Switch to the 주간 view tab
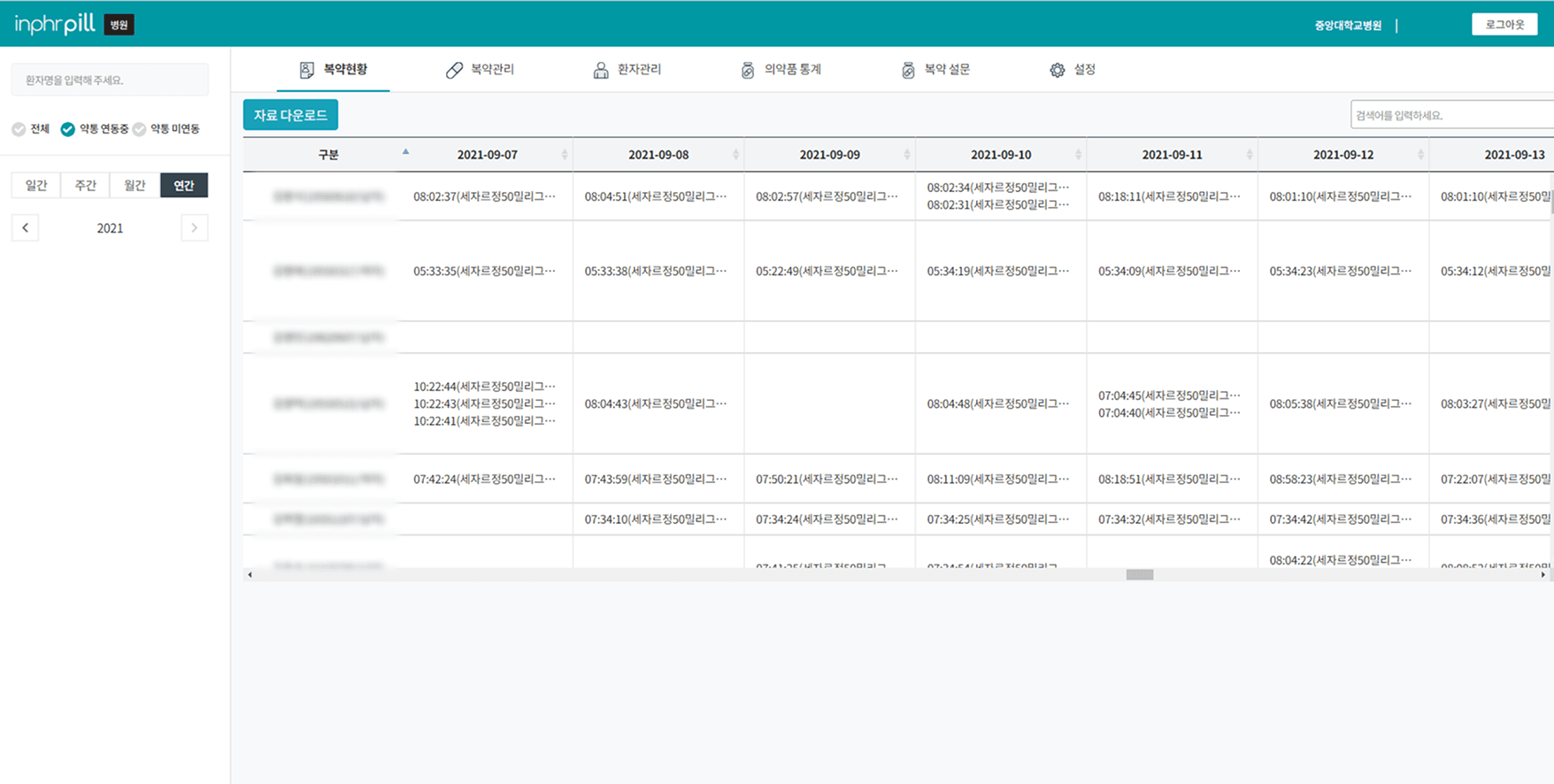This screenshot has height=784, width=1554. coord(85,185)
